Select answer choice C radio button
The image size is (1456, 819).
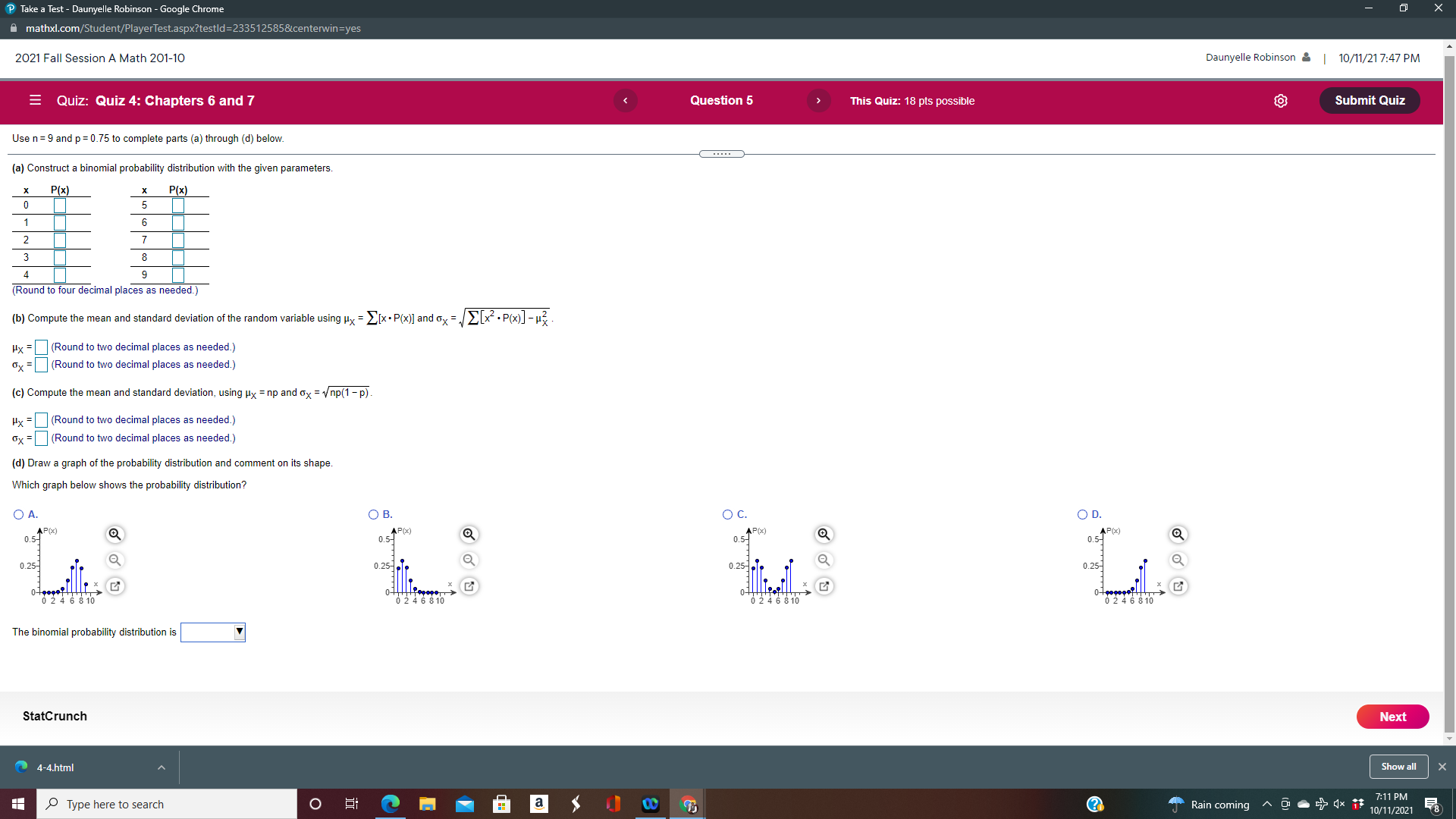coord(726,514)
